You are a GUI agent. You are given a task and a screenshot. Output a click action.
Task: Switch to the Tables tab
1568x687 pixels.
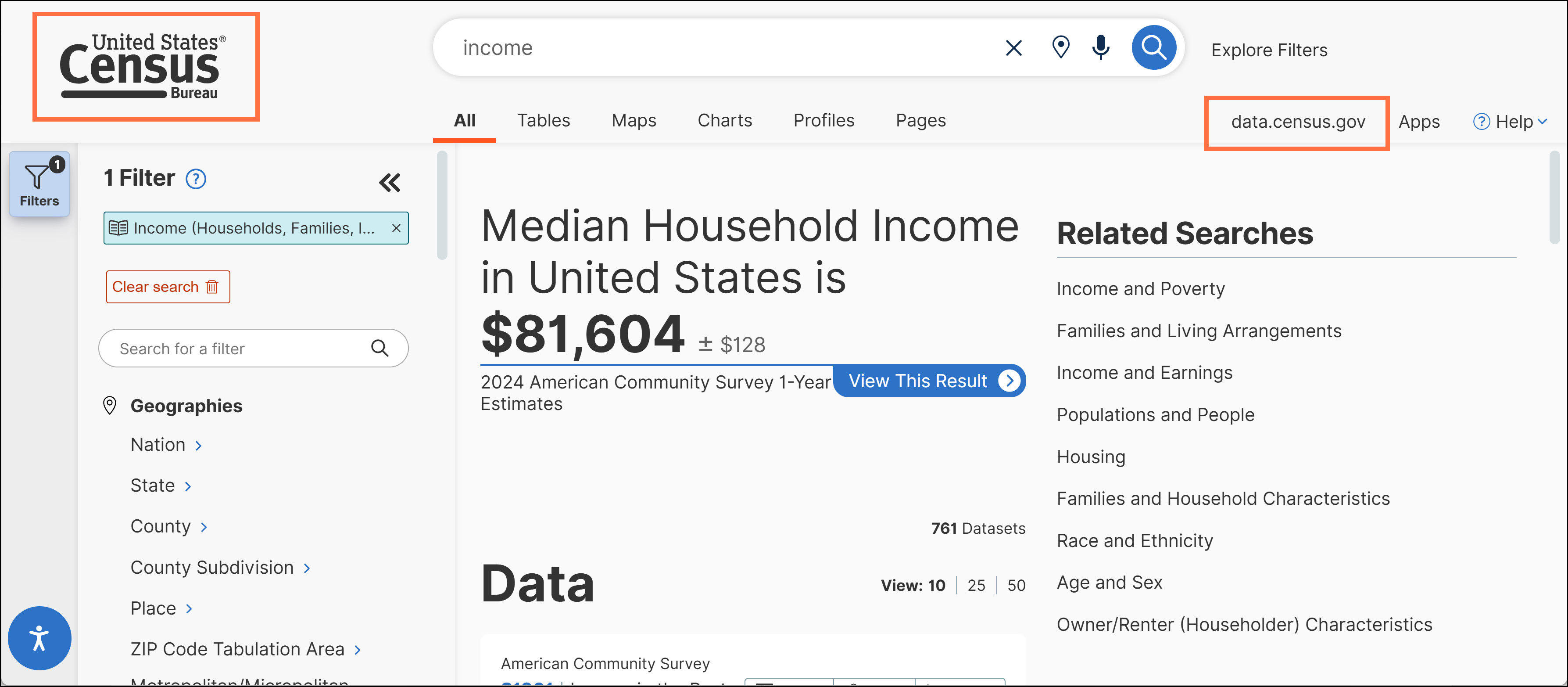pos(543,121)
